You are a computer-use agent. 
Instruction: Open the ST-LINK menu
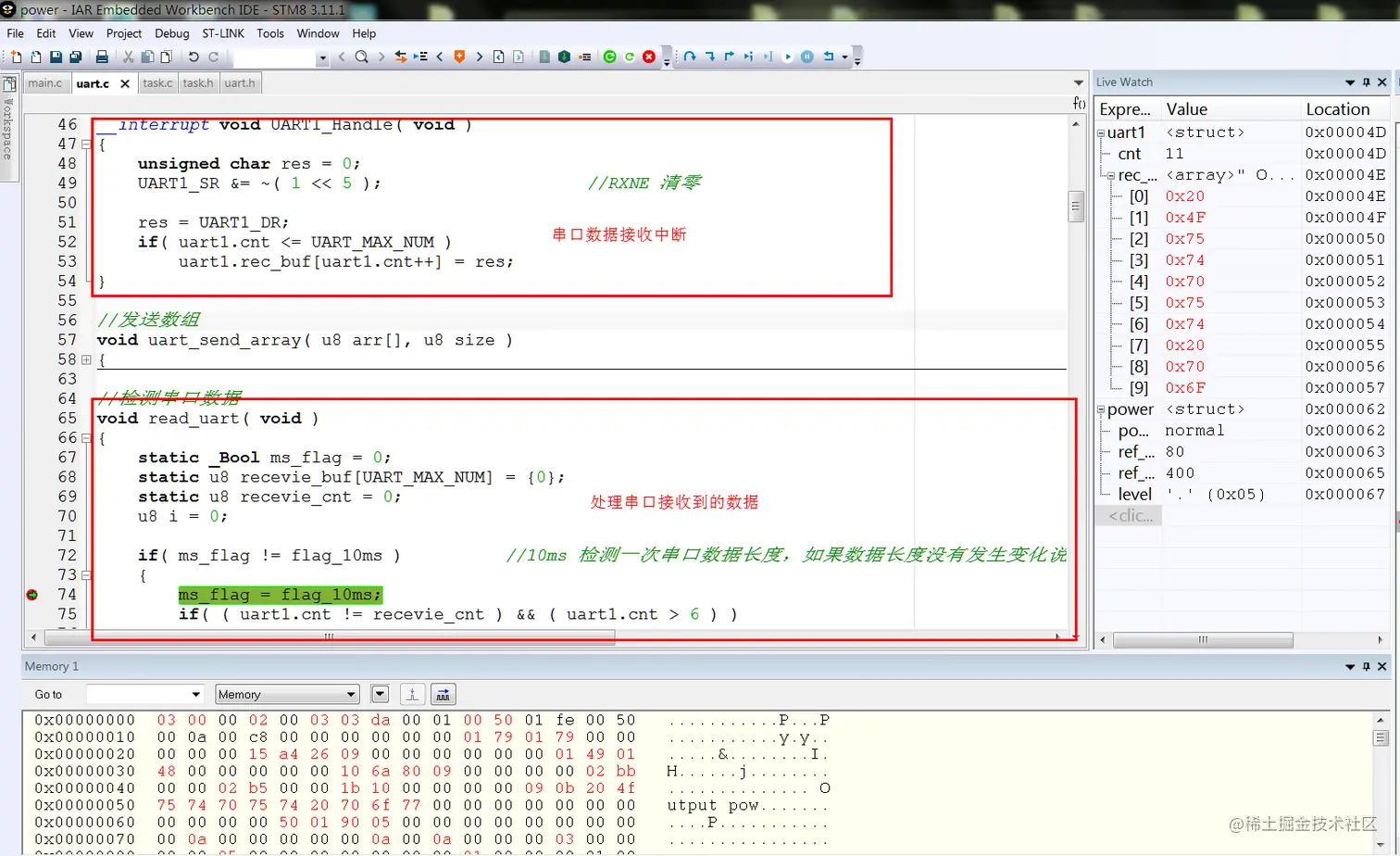point(223,33)
